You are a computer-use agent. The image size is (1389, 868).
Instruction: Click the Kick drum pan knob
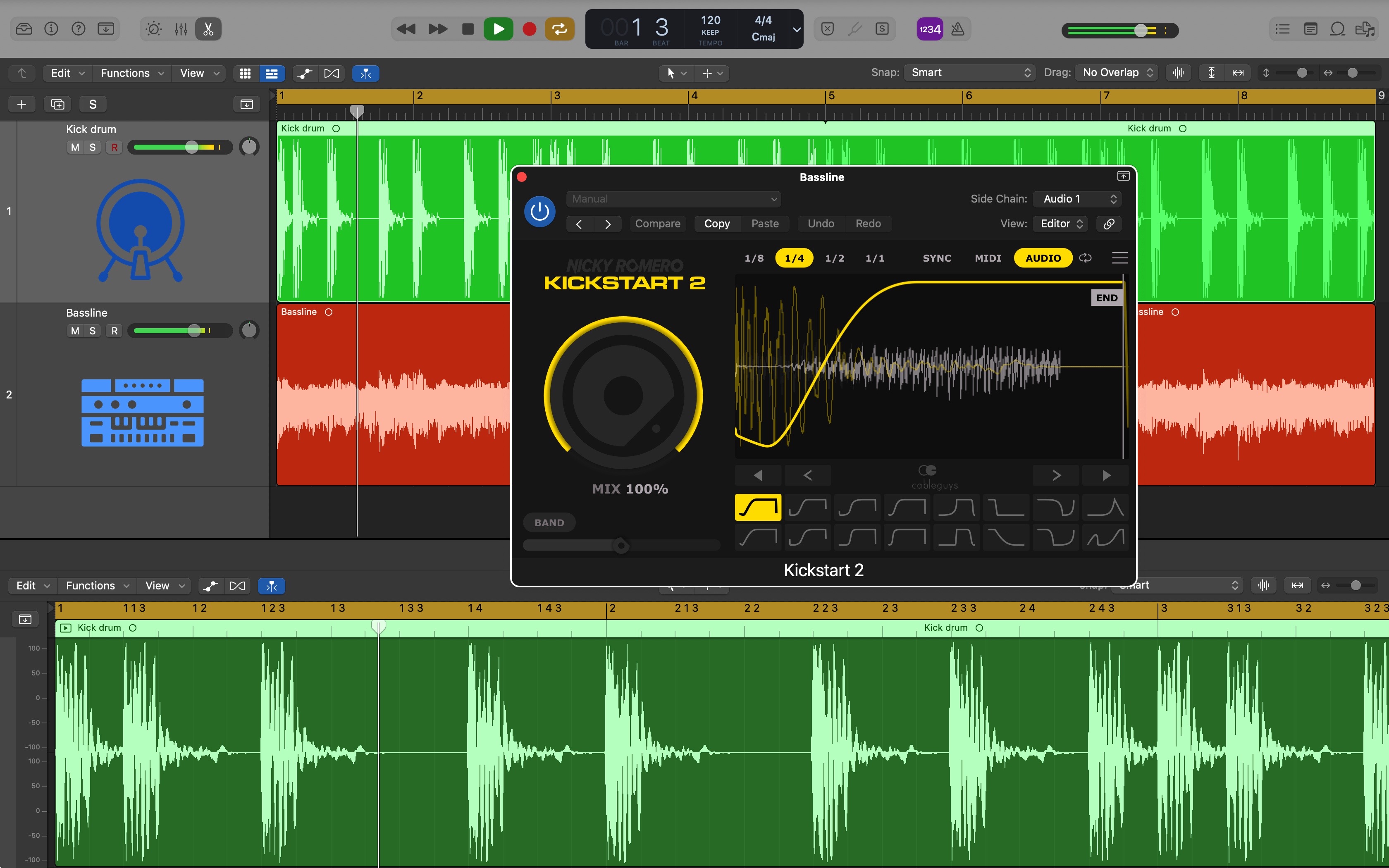pyautogui.click(x=249, y=147)
